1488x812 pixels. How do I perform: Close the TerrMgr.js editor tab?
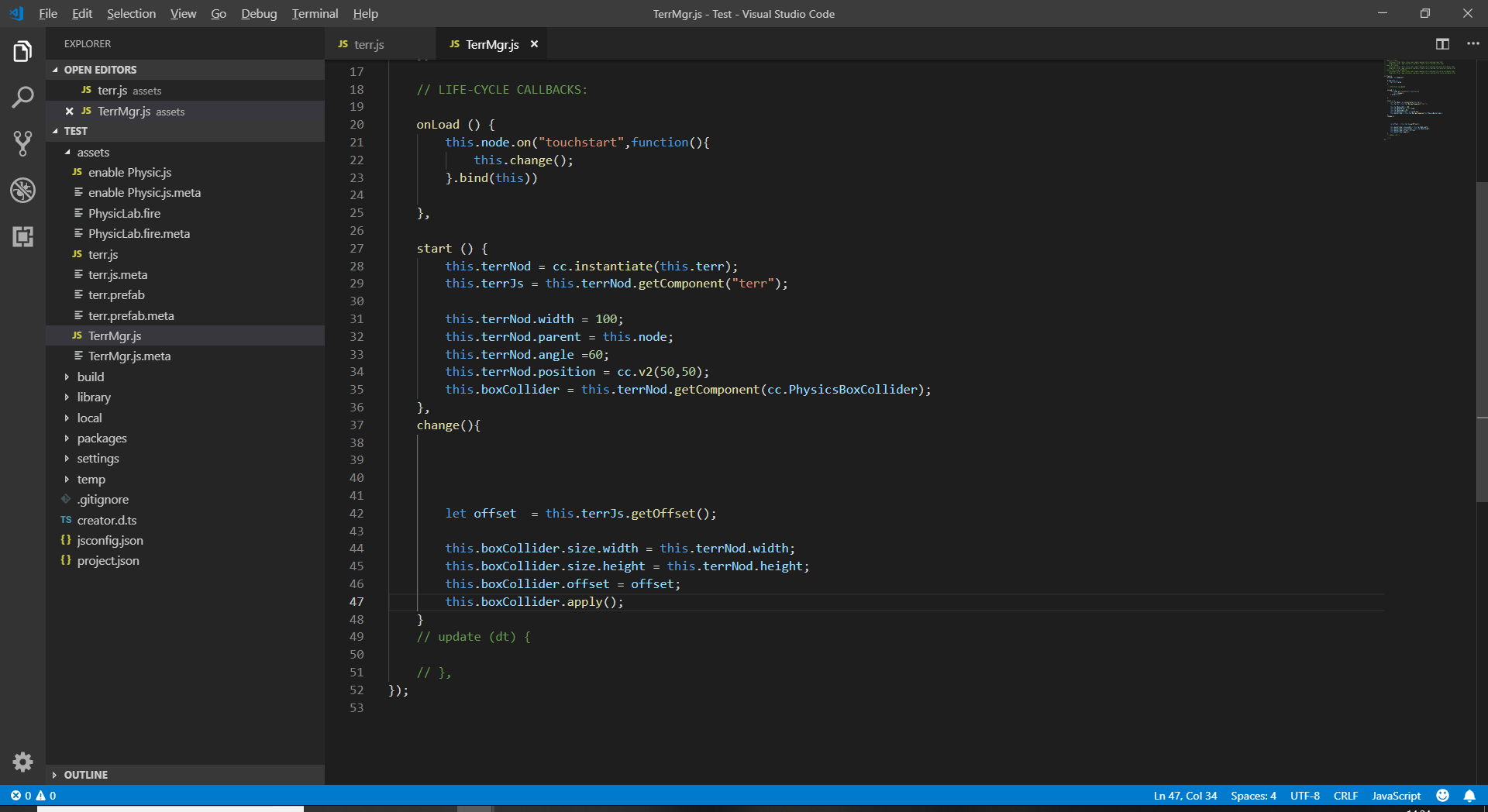[x=534, y=44]
